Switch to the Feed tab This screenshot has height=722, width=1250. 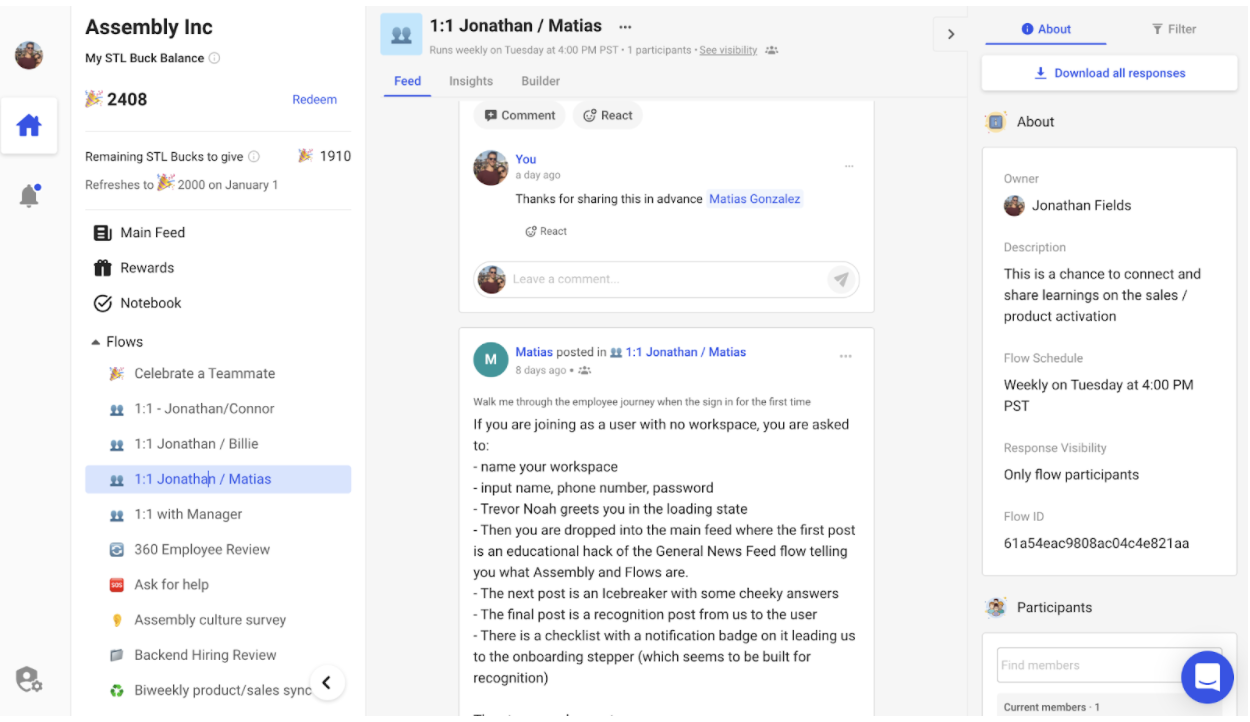coord(407,81)
